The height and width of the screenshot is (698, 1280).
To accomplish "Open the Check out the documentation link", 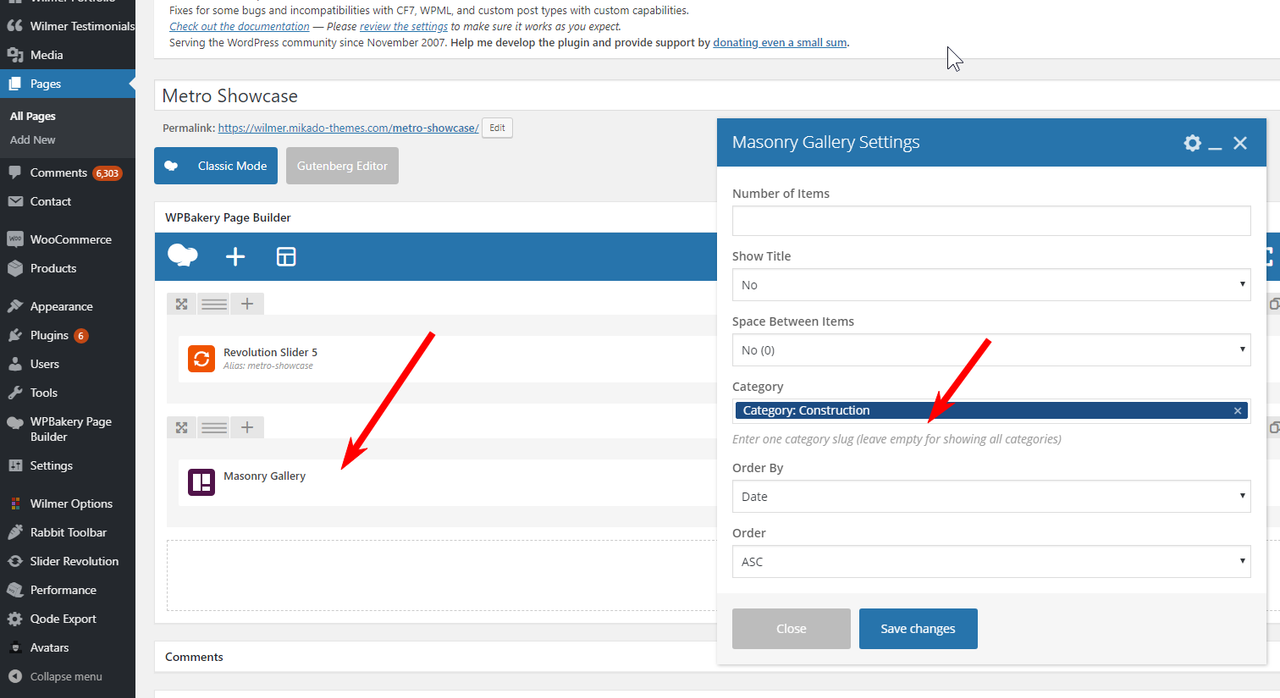I will pos(239,27).
